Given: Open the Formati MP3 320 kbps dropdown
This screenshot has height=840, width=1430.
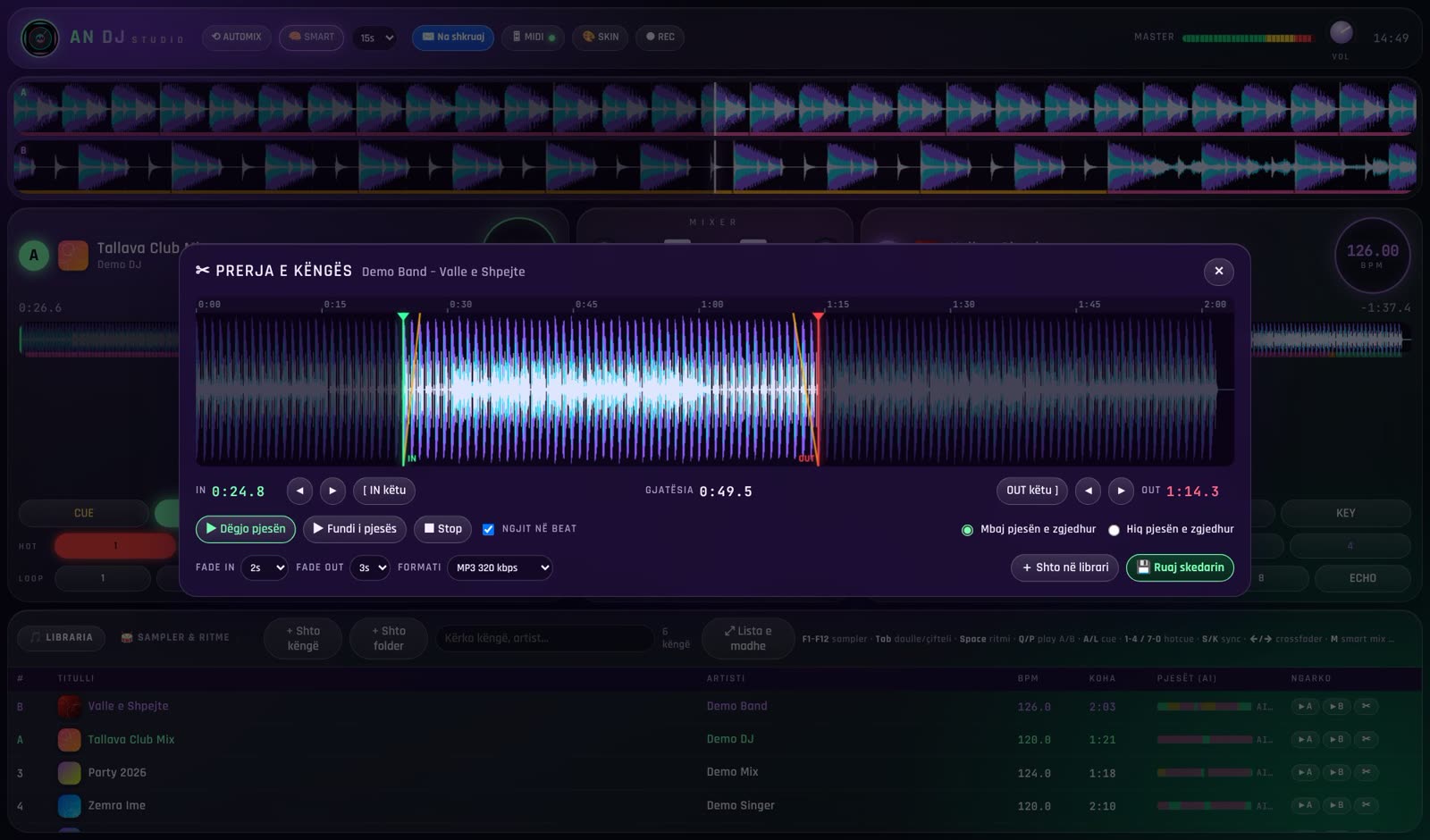Looking at the screenshot, I should (500, 567).
